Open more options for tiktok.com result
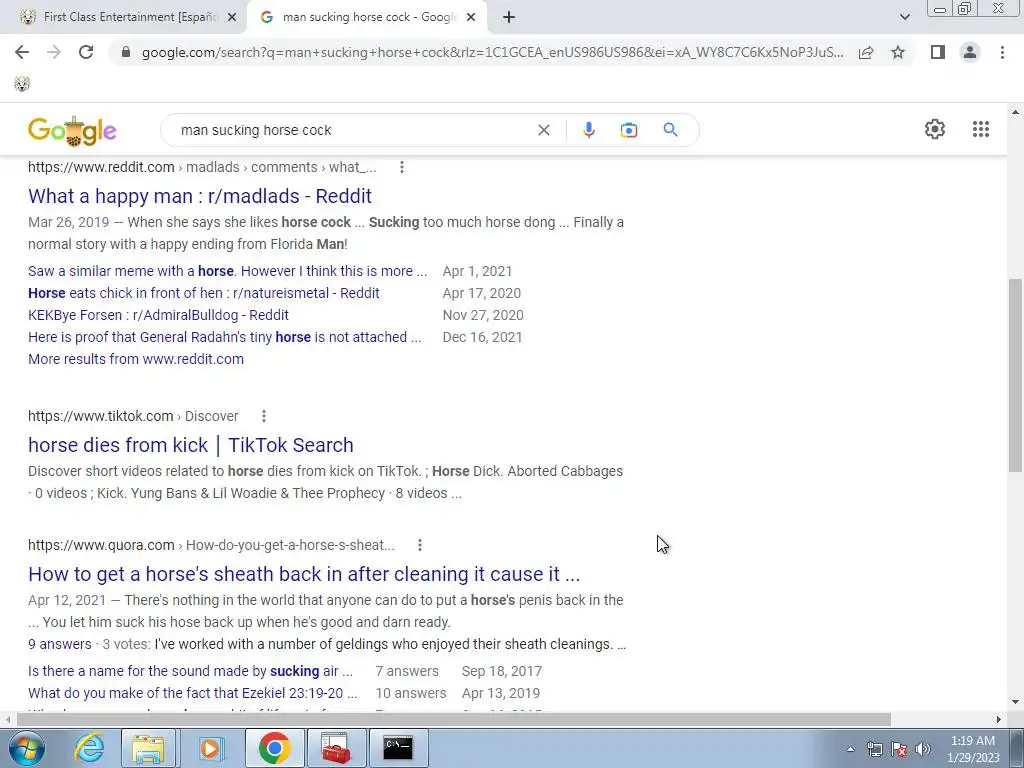Viewport: 1024px width, 768px height. pos(264,416)
